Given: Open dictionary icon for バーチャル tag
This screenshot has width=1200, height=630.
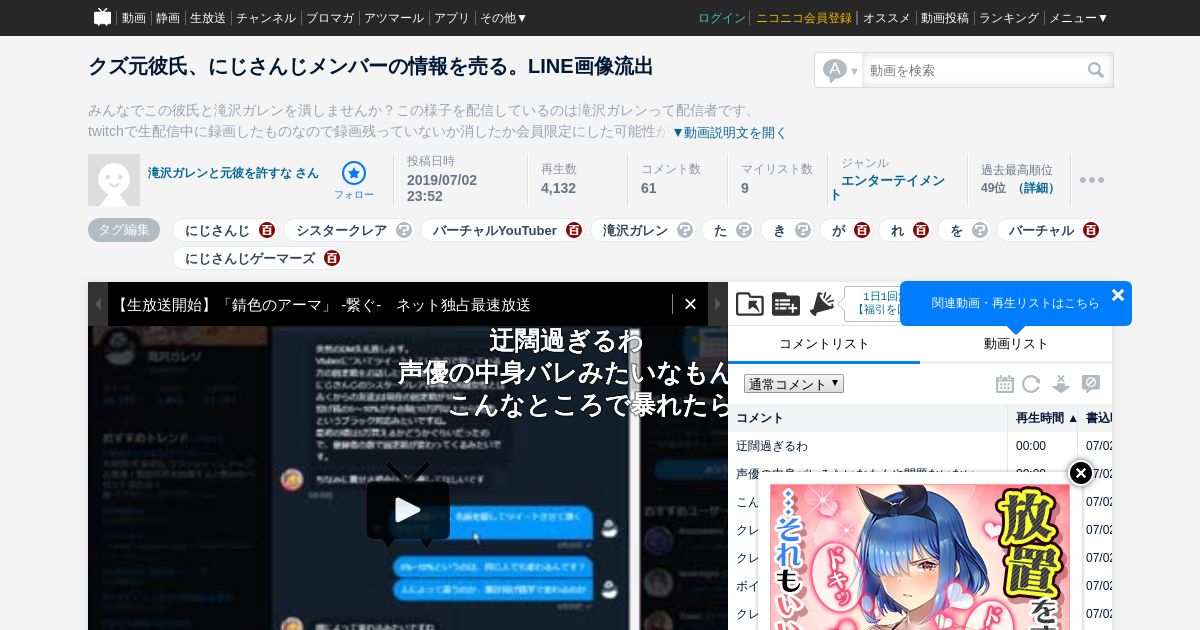Looking at the screenshot, I should coord(1090,230).
